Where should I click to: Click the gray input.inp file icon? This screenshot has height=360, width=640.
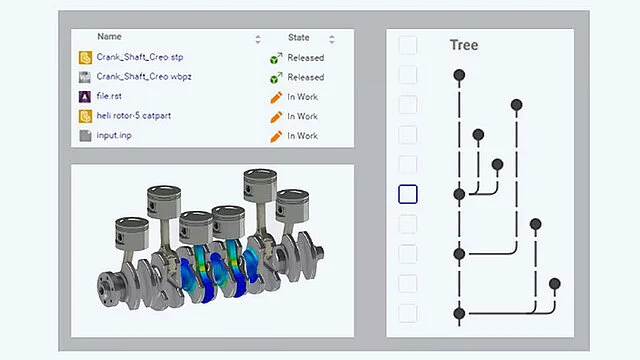[85, 136]
